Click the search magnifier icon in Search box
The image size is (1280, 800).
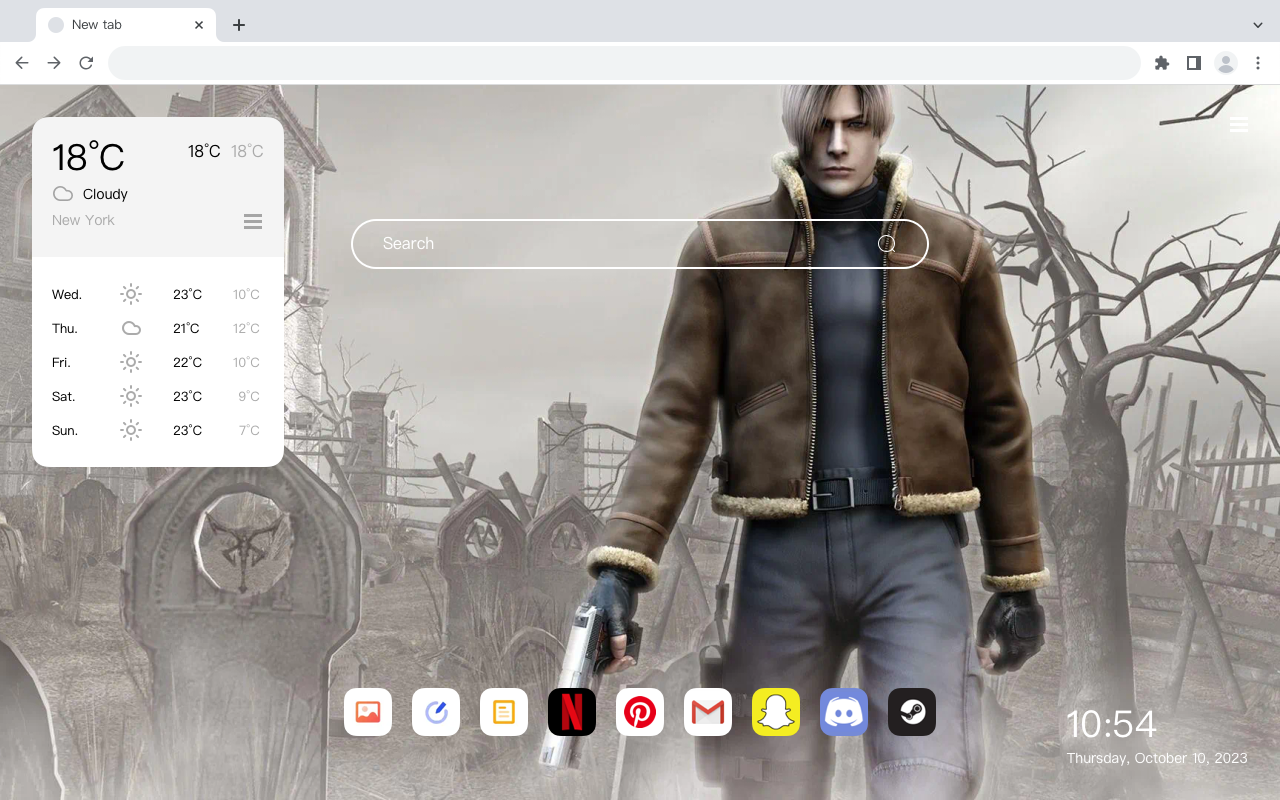(887, 243)
